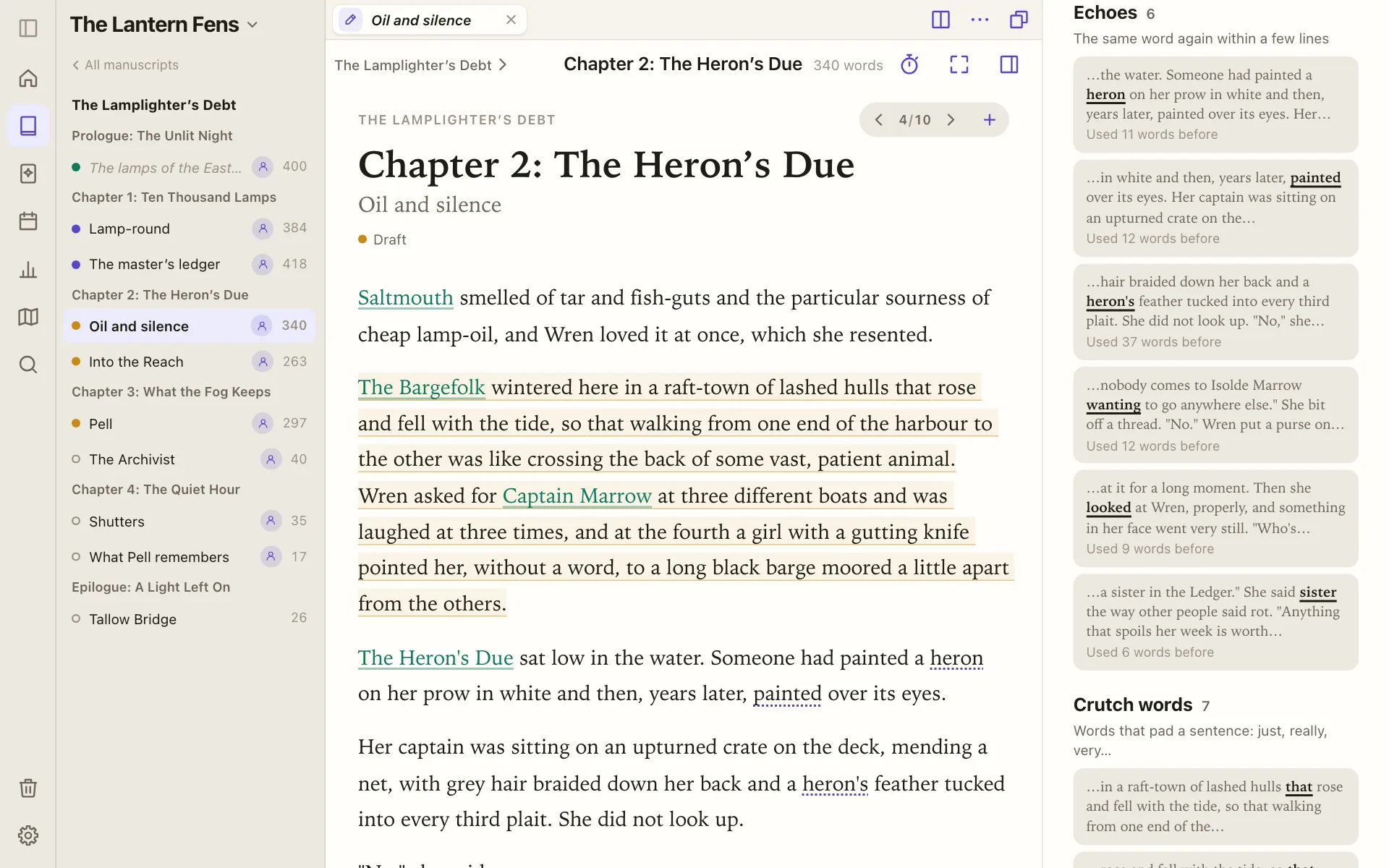
Task: Open Into the Reach scene
Action: tap(190, 362)
